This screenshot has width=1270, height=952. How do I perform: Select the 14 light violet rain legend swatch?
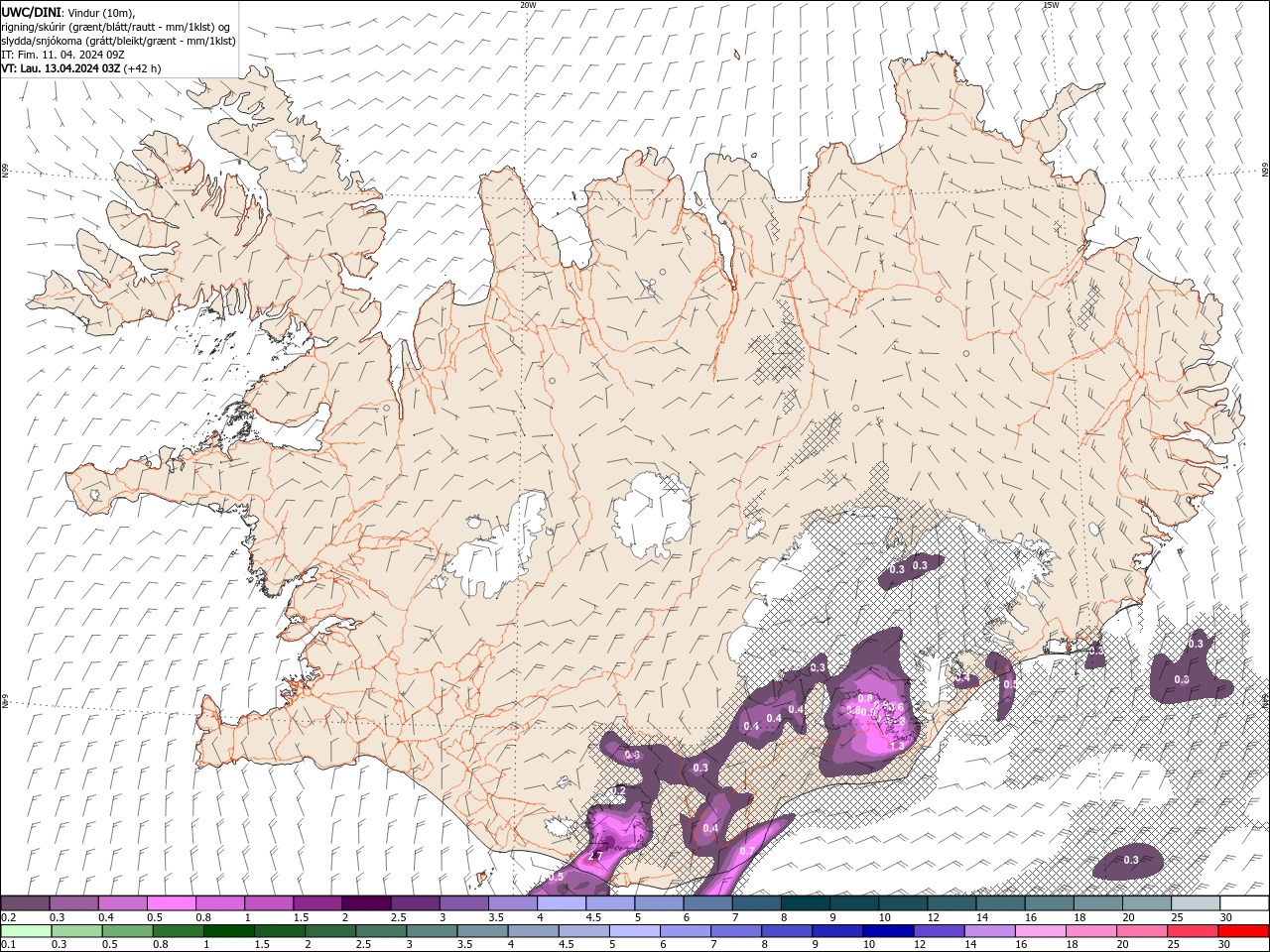[x=989, y=931]
